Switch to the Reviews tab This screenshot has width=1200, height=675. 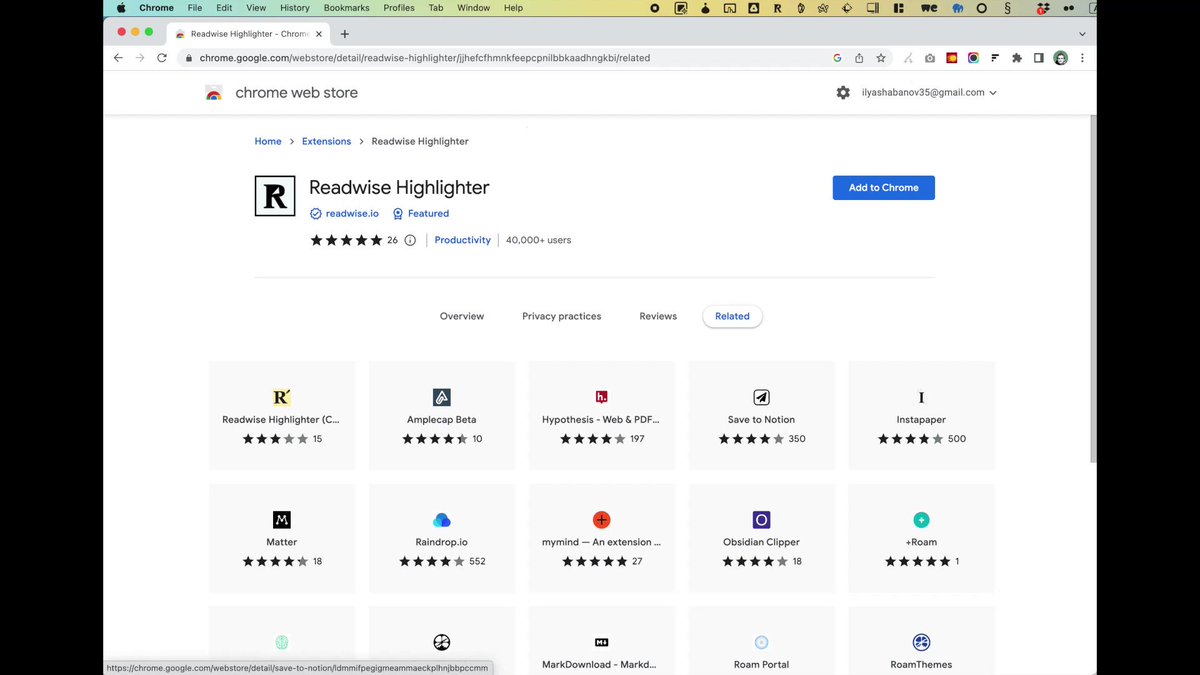point(658,316)
